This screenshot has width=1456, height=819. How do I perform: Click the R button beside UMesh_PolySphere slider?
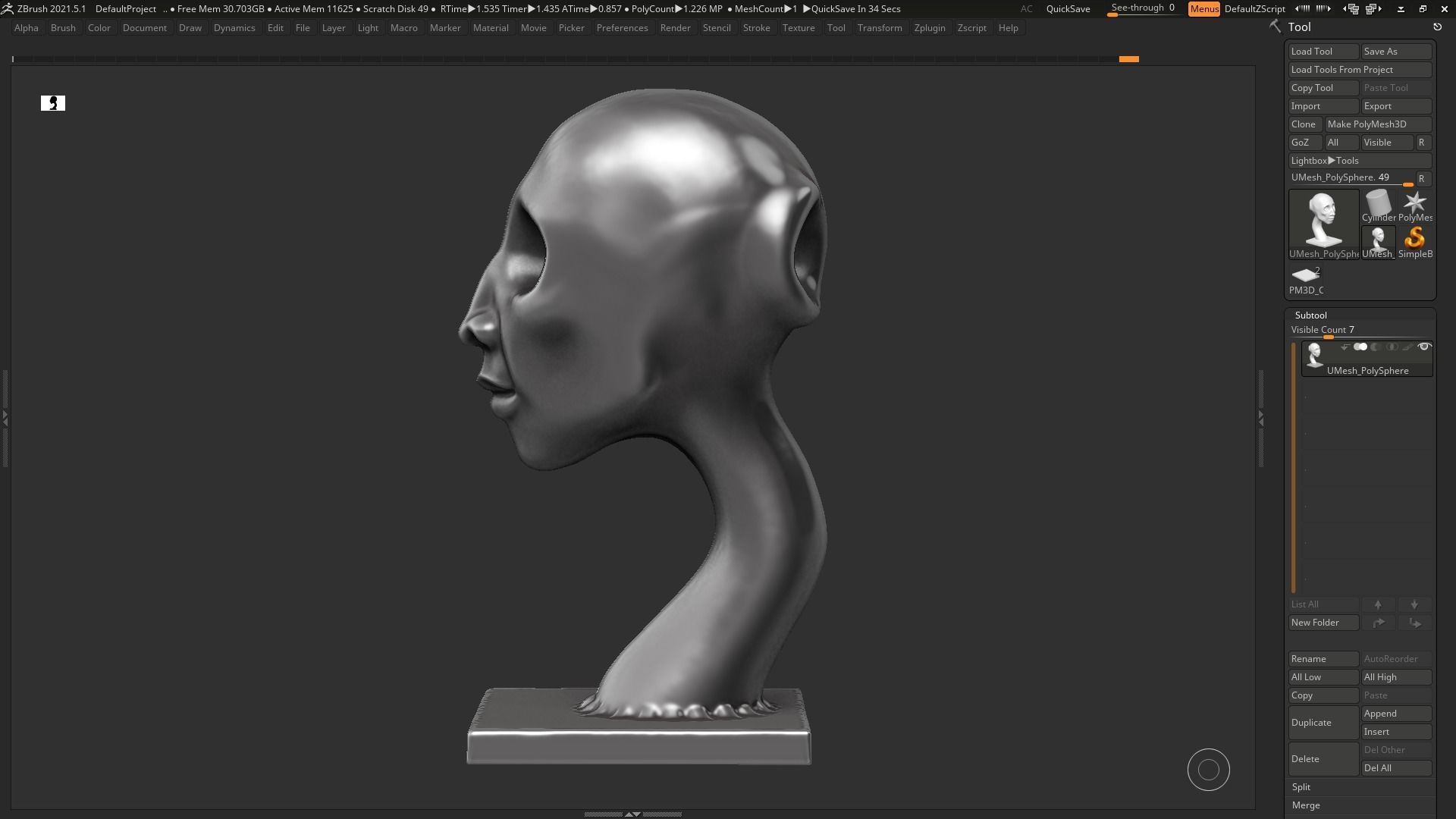pyautogui.click(x=1423, y=179)
